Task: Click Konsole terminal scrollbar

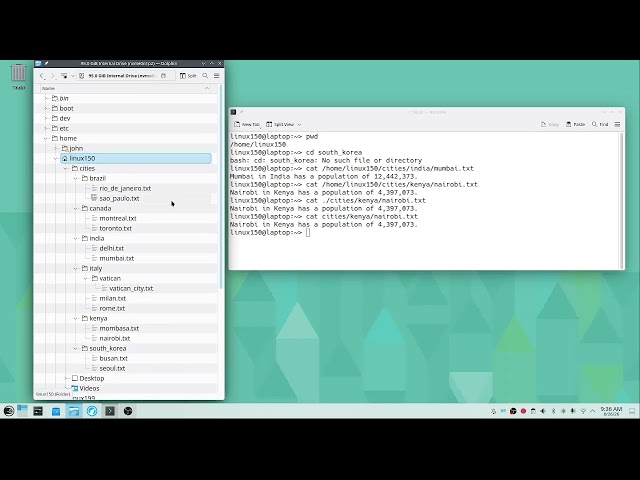Action: 622,200
